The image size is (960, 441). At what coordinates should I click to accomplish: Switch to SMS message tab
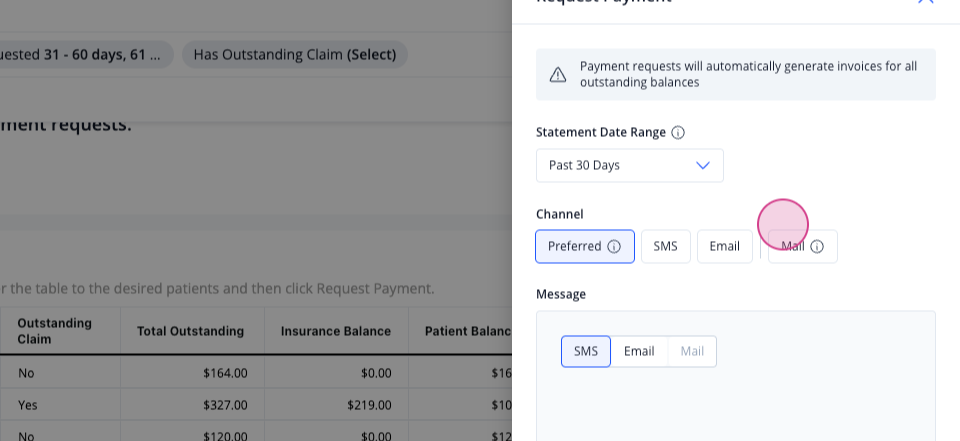(586, 352)
